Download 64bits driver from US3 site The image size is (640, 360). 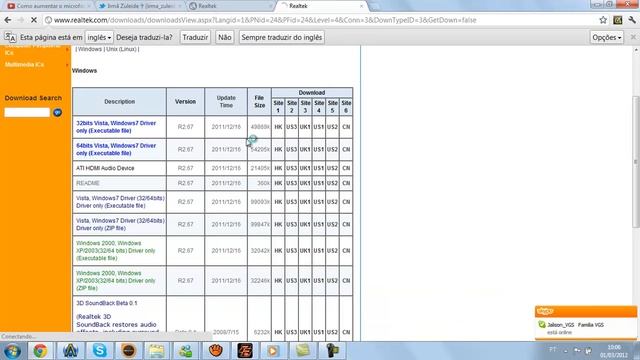click(291, 149)
